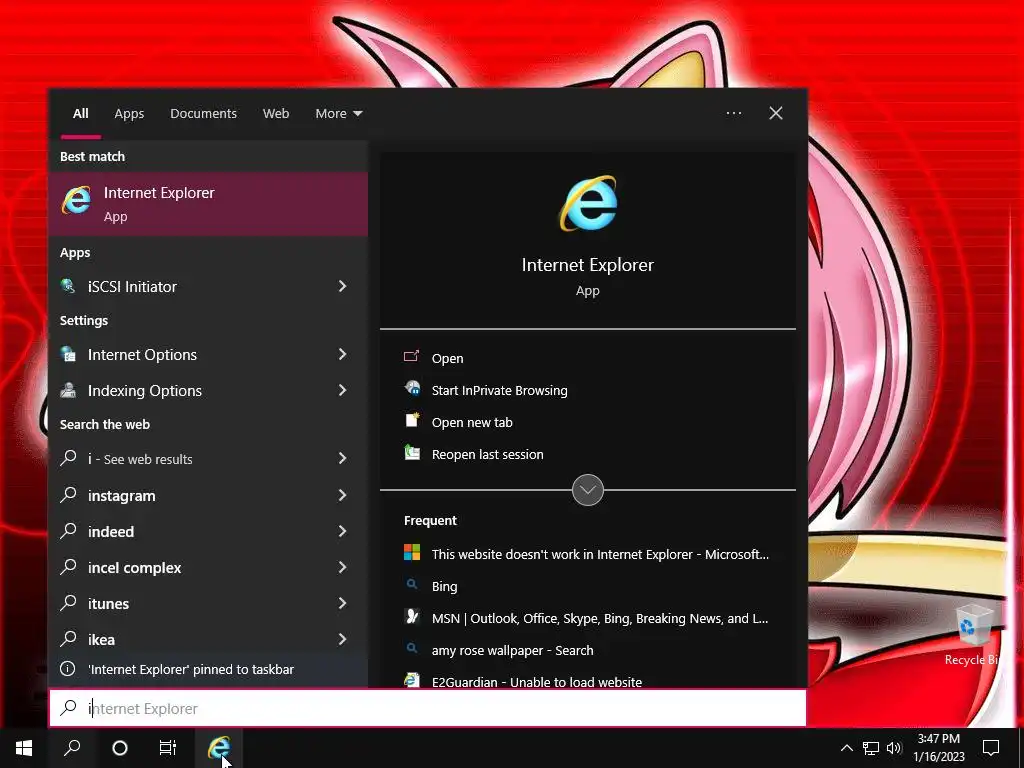
Task: Click the Internet Options settings icon
Action: click(x=68, y=354)
